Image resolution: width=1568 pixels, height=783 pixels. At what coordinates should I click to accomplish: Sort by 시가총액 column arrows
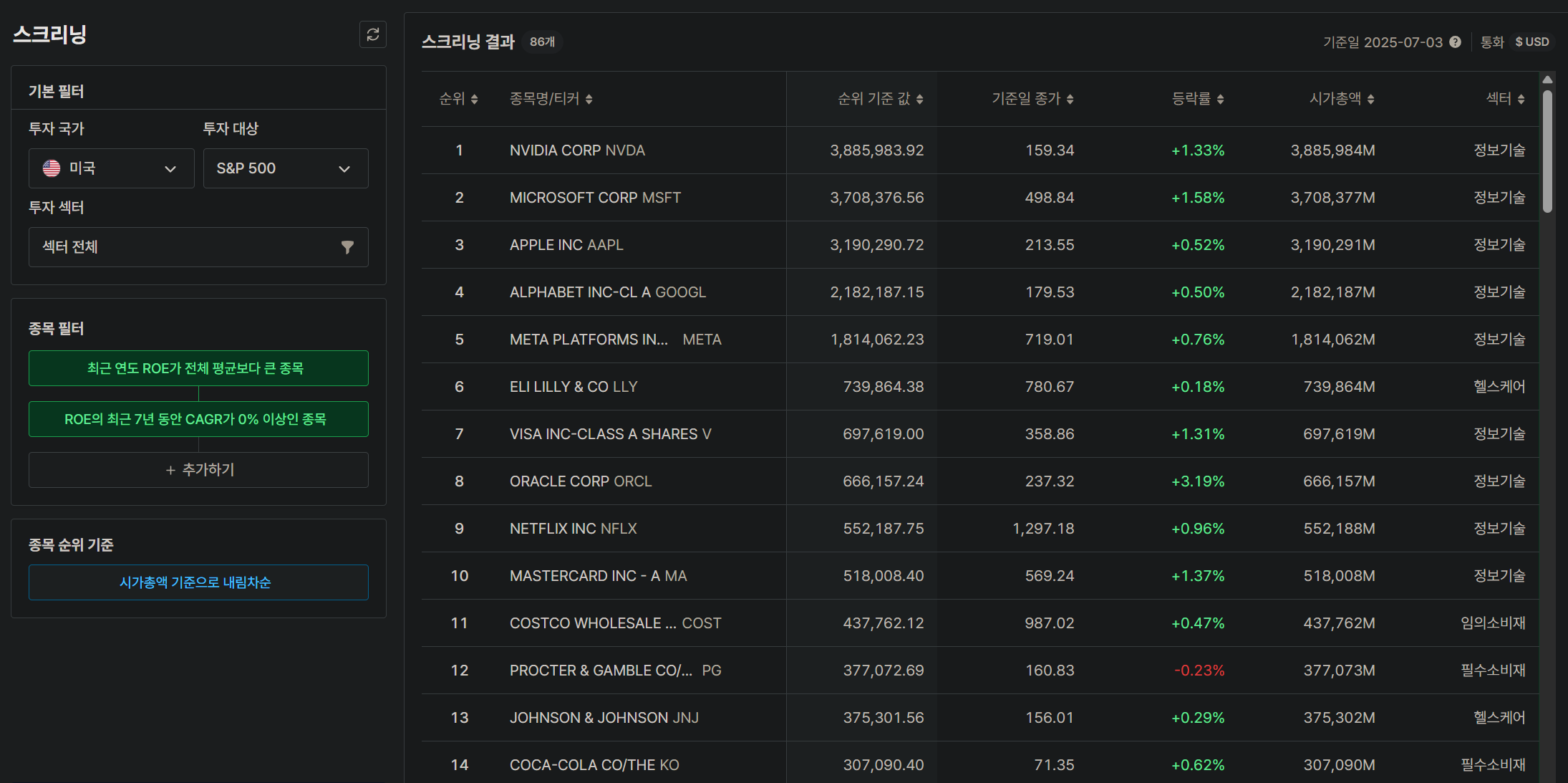1370,99
